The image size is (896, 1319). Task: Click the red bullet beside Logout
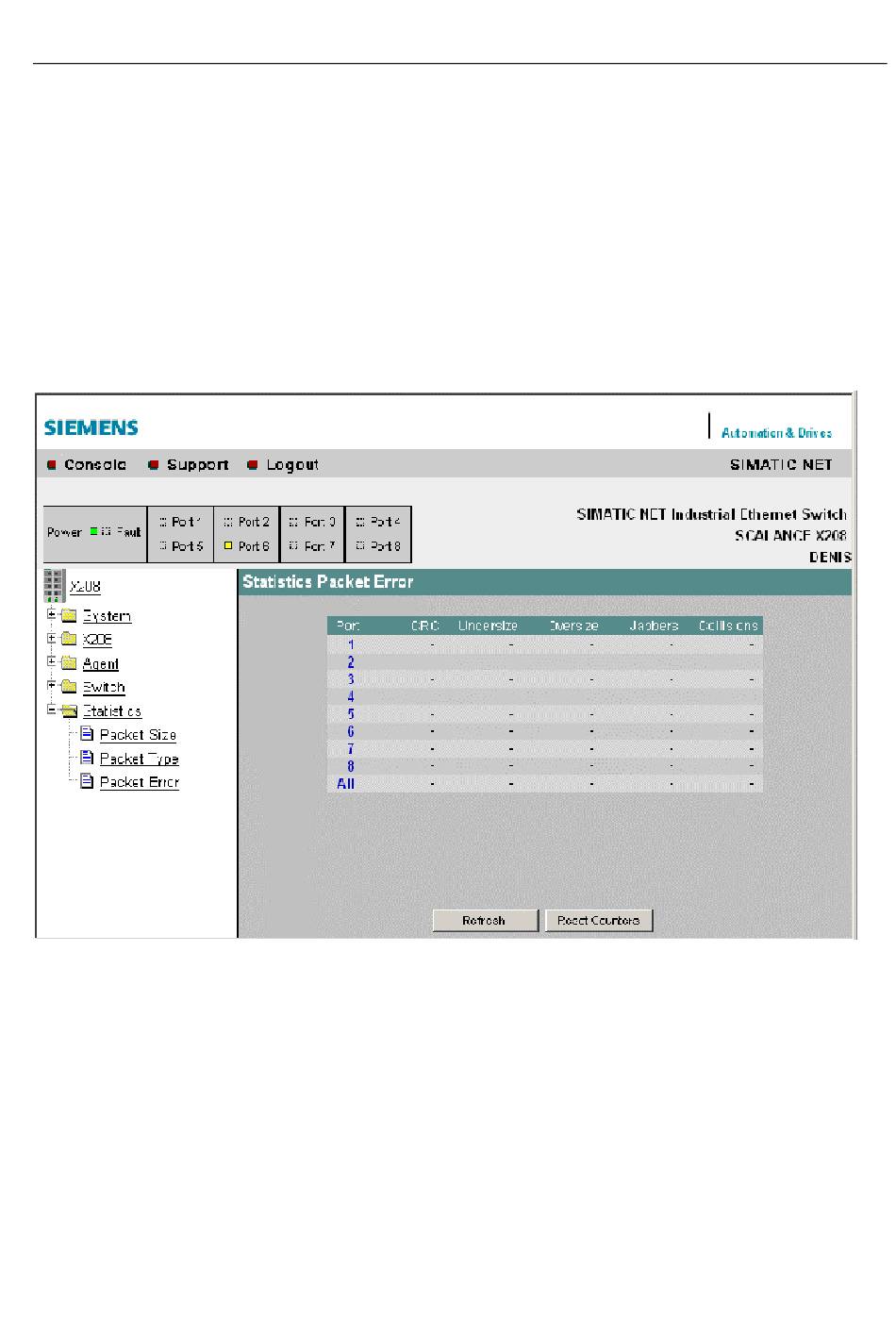tap(253, 464)
